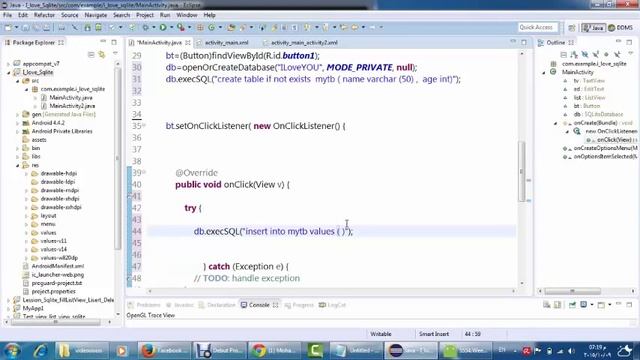640x360 pixels.
Task: Open the Project menu
Action: click(145, 15)
